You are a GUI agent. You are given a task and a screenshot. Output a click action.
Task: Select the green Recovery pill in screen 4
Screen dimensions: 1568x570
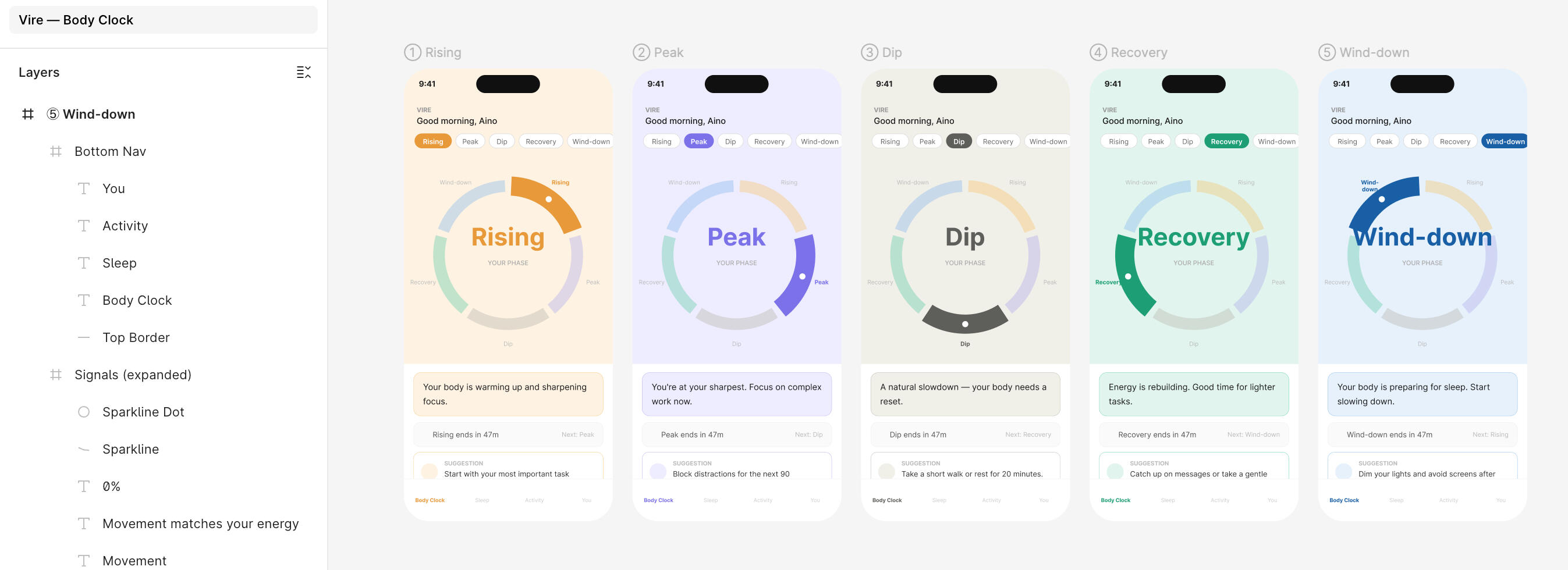pos(1226,142)
